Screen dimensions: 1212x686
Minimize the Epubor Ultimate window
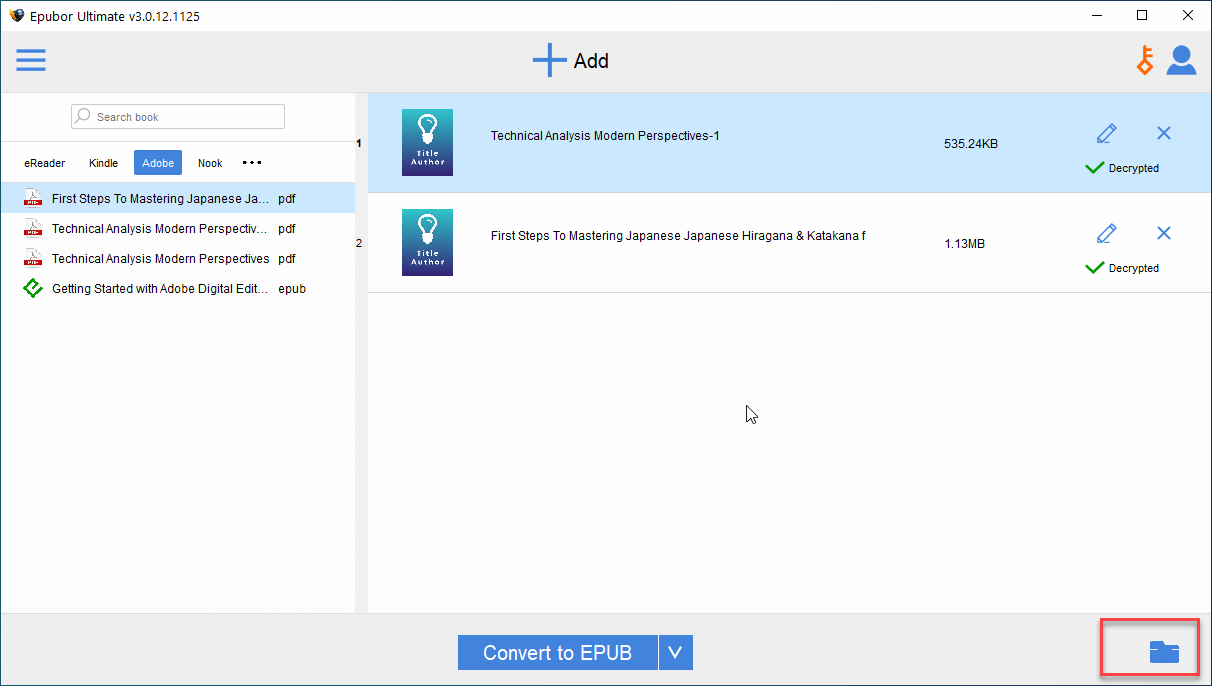[1097, 15]
